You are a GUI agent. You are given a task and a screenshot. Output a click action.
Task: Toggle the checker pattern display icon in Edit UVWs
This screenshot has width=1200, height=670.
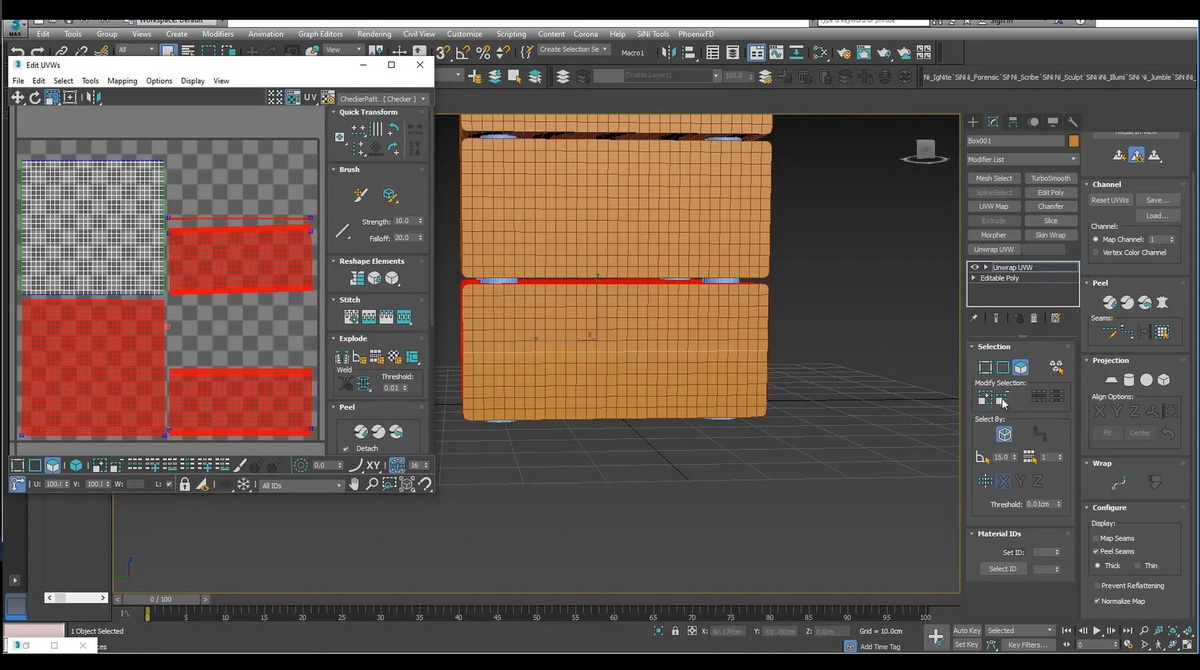pos(291,97)
